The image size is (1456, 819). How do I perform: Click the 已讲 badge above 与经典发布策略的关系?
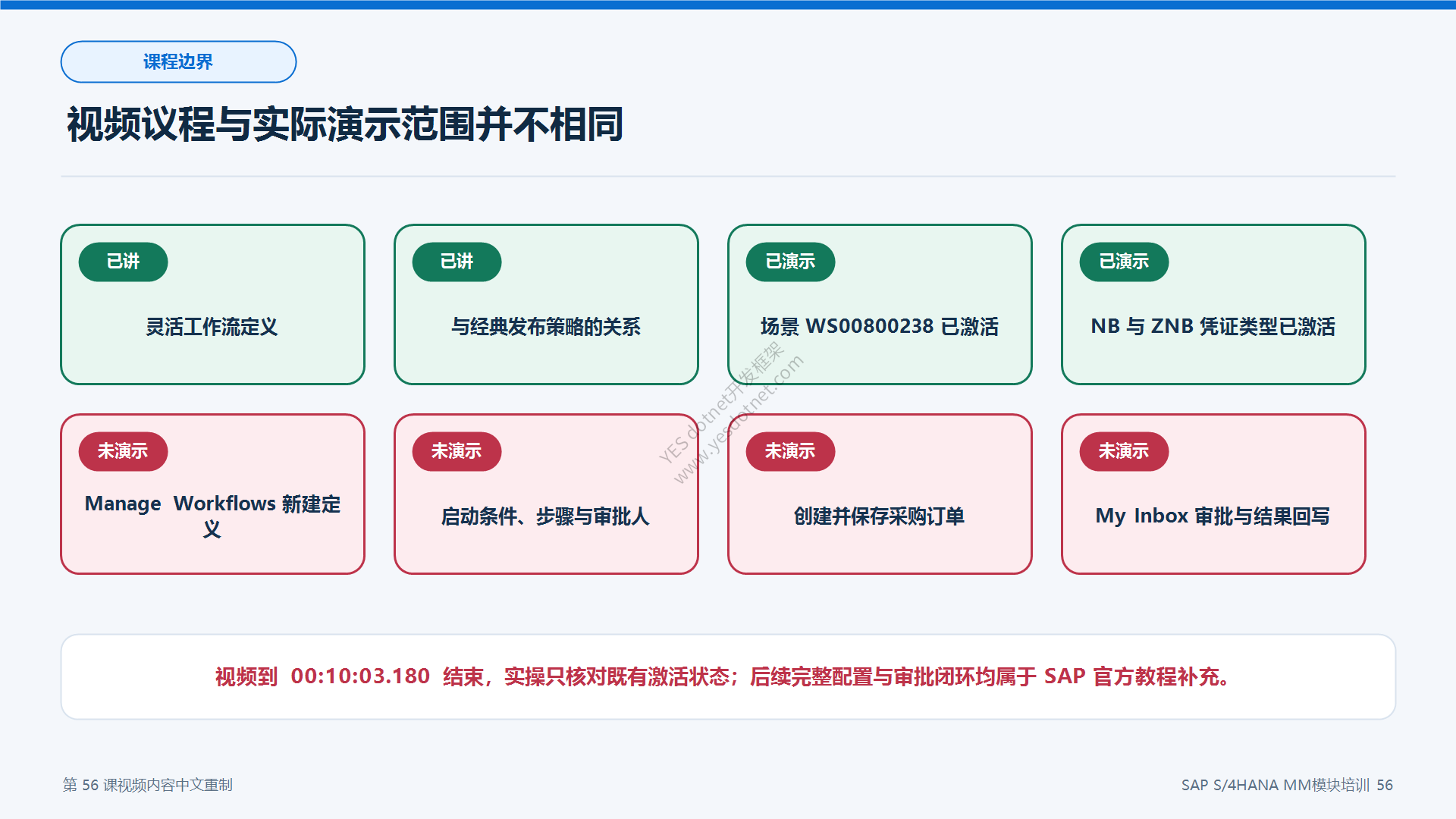click(457, 262)
